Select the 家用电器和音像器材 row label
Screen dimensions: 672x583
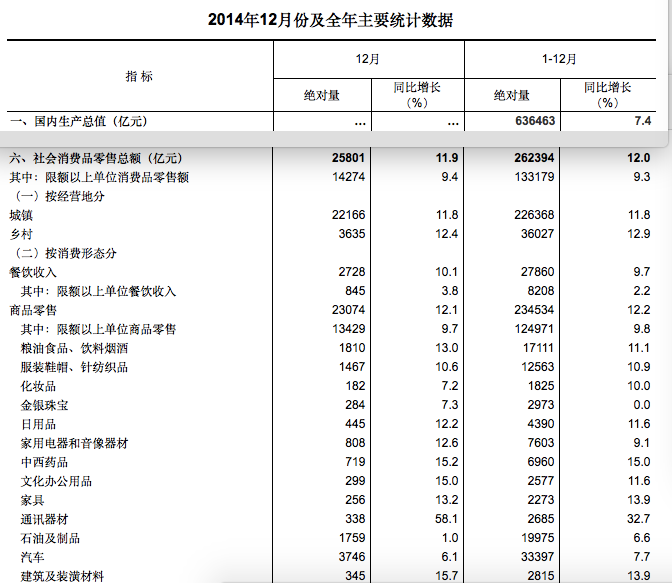[74, 443]
